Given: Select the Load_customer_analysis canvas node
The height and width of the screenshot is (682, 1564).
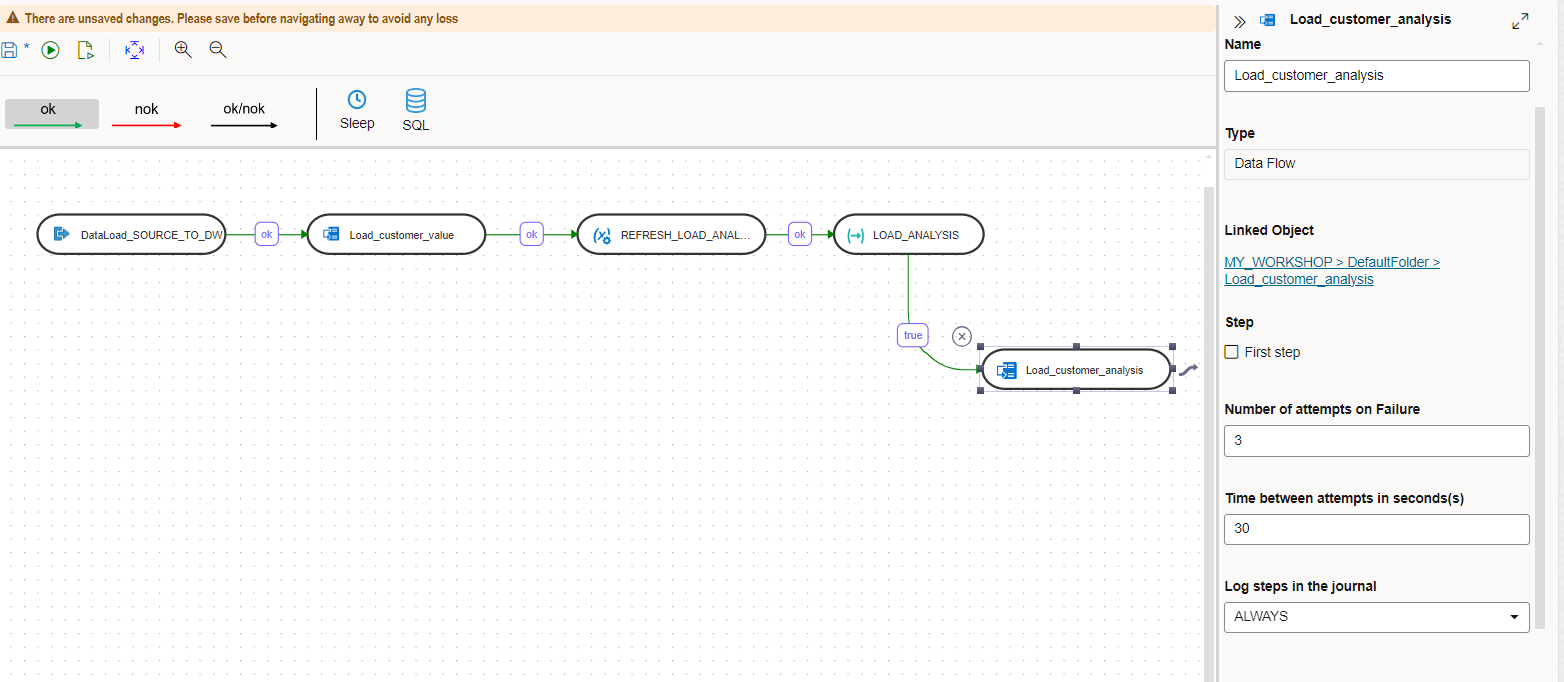Looking at the screenshot, I should 1076,369.
